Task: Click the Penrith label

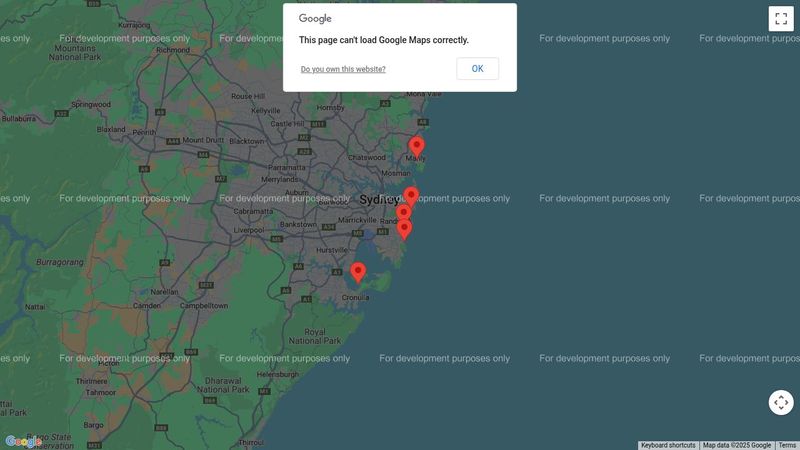Action: point(144,132)
